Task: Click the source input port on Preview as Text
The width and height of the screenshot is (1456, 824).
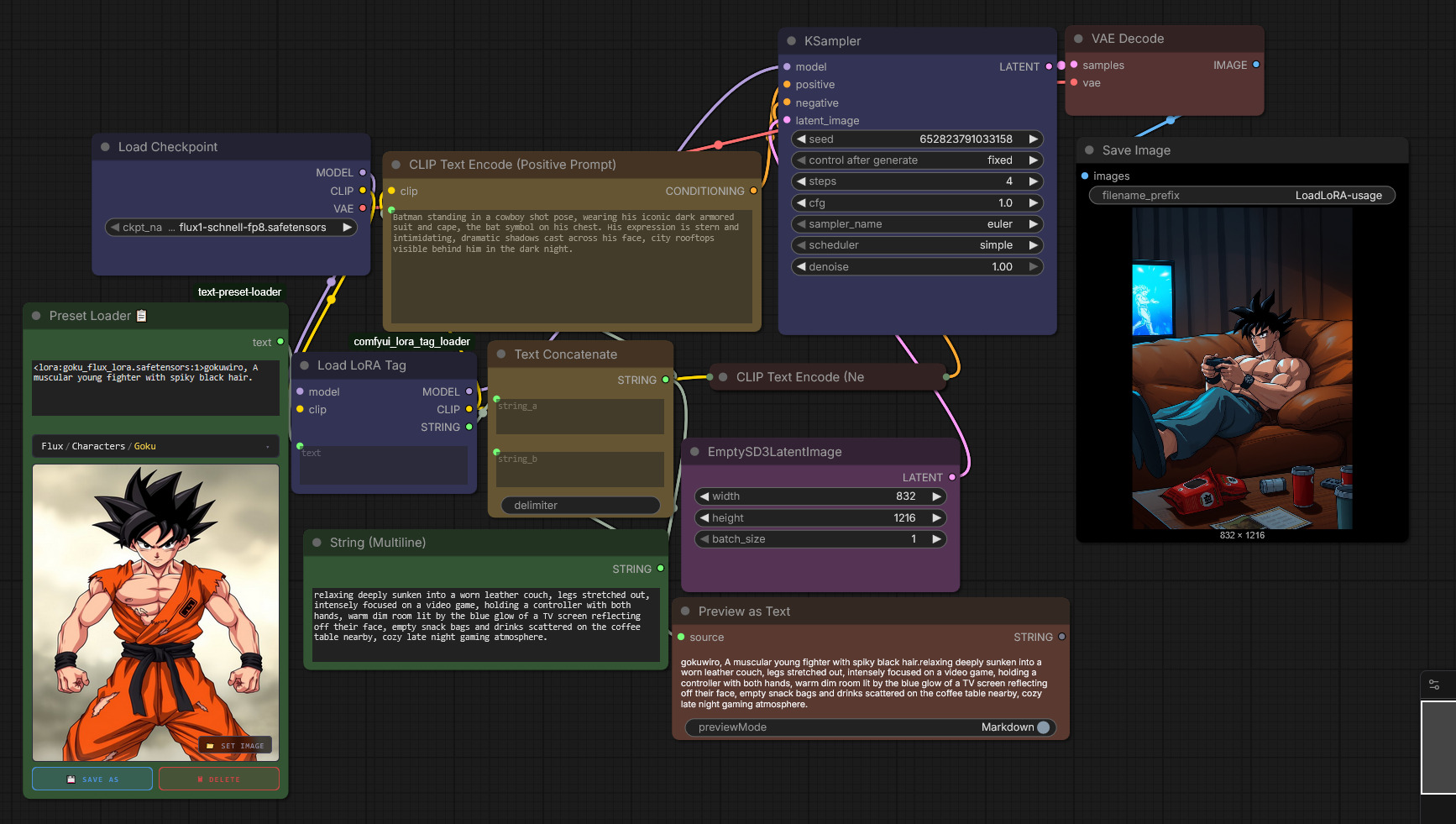Action: 681,638
